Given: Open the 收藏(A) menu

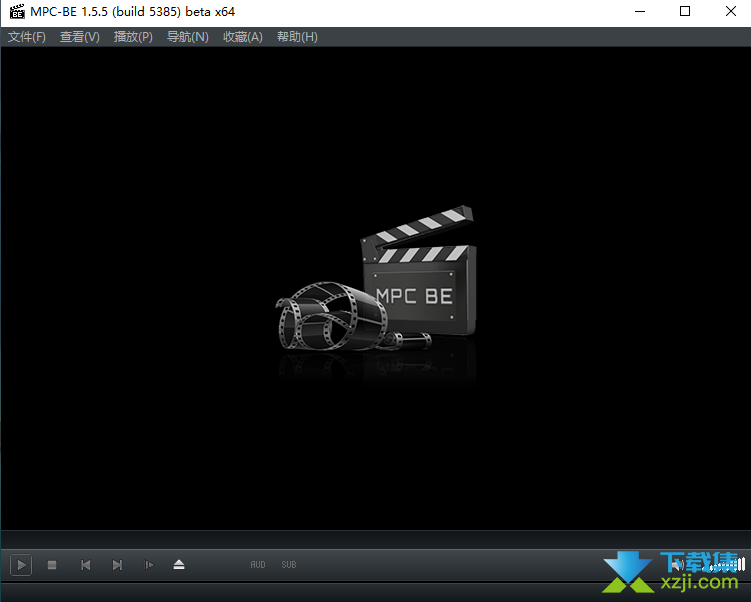Looking at the screenshot, I should pyautogui.click(x=242, y=37).
